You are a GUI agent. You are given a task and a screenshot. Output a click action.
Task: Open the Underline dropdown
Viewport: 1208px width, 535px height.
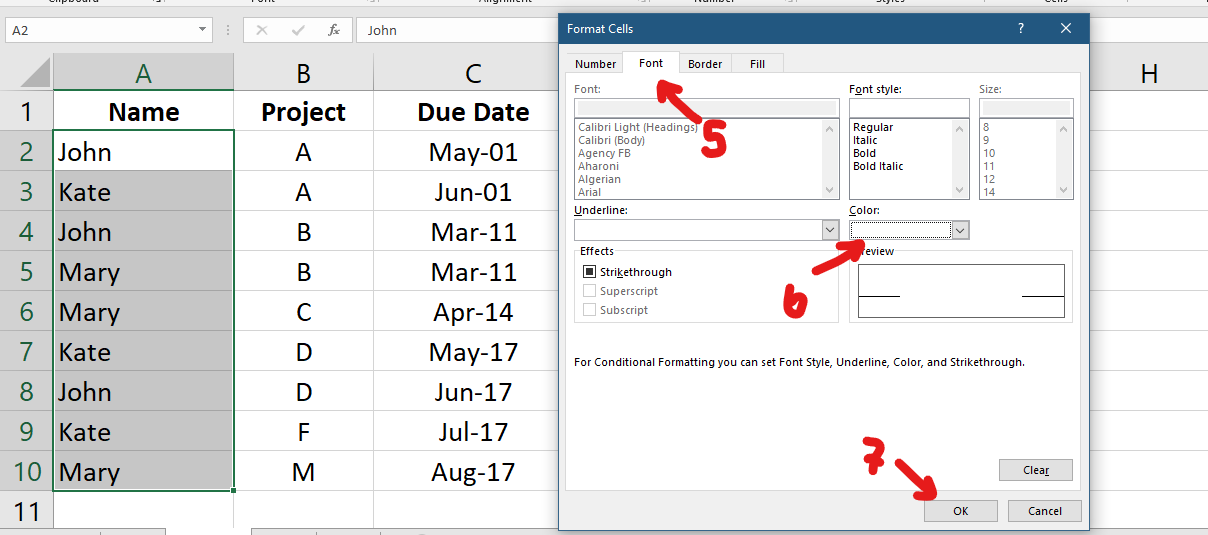830,230
